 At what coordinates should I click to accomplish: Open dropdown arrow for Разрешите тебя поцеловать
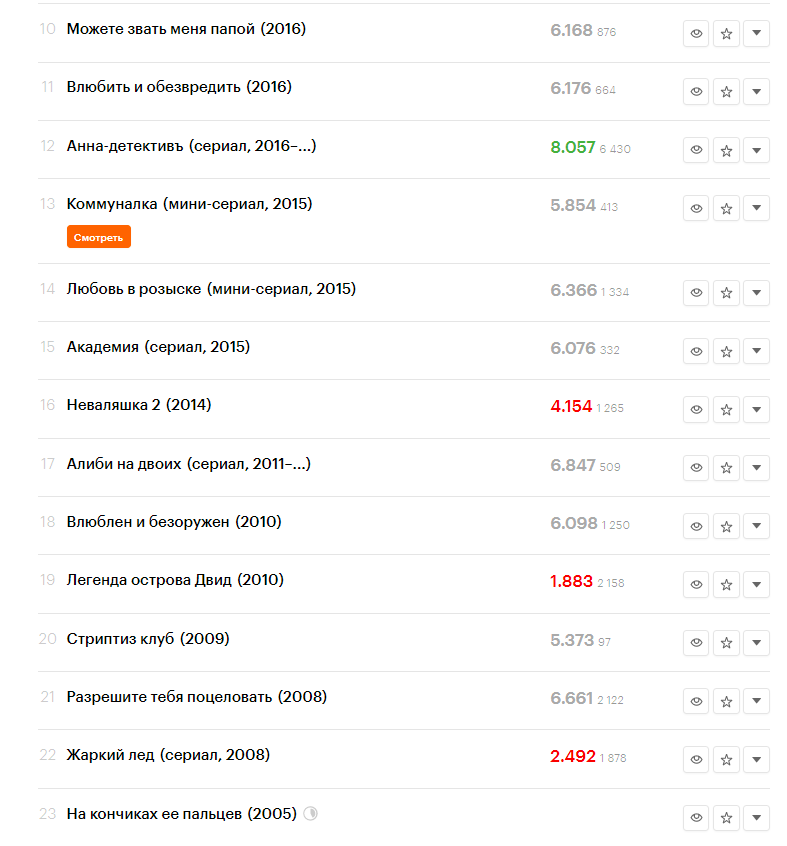[756, 700]
